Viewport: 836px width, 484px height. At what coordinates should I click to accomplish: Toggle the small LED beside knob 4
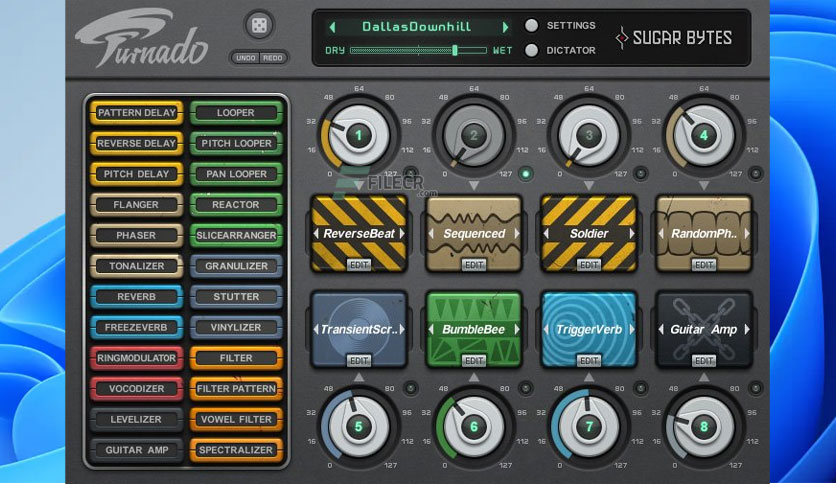click(x=755, y=173)
